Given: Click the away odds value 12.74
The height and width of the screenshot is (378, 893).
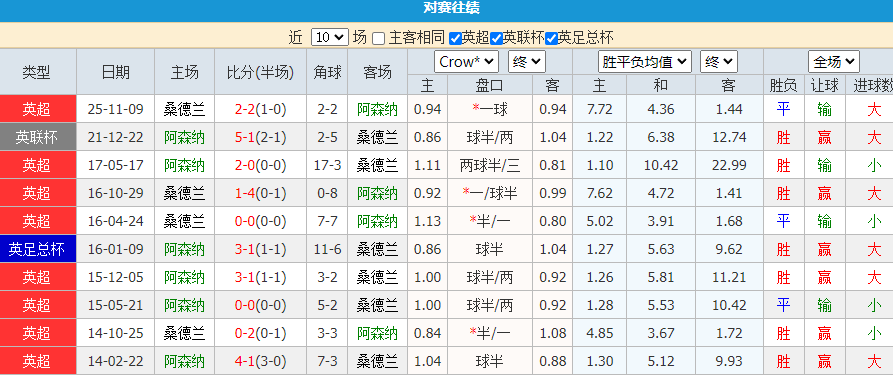Looking at the screenshot, I should coord(728,137).
